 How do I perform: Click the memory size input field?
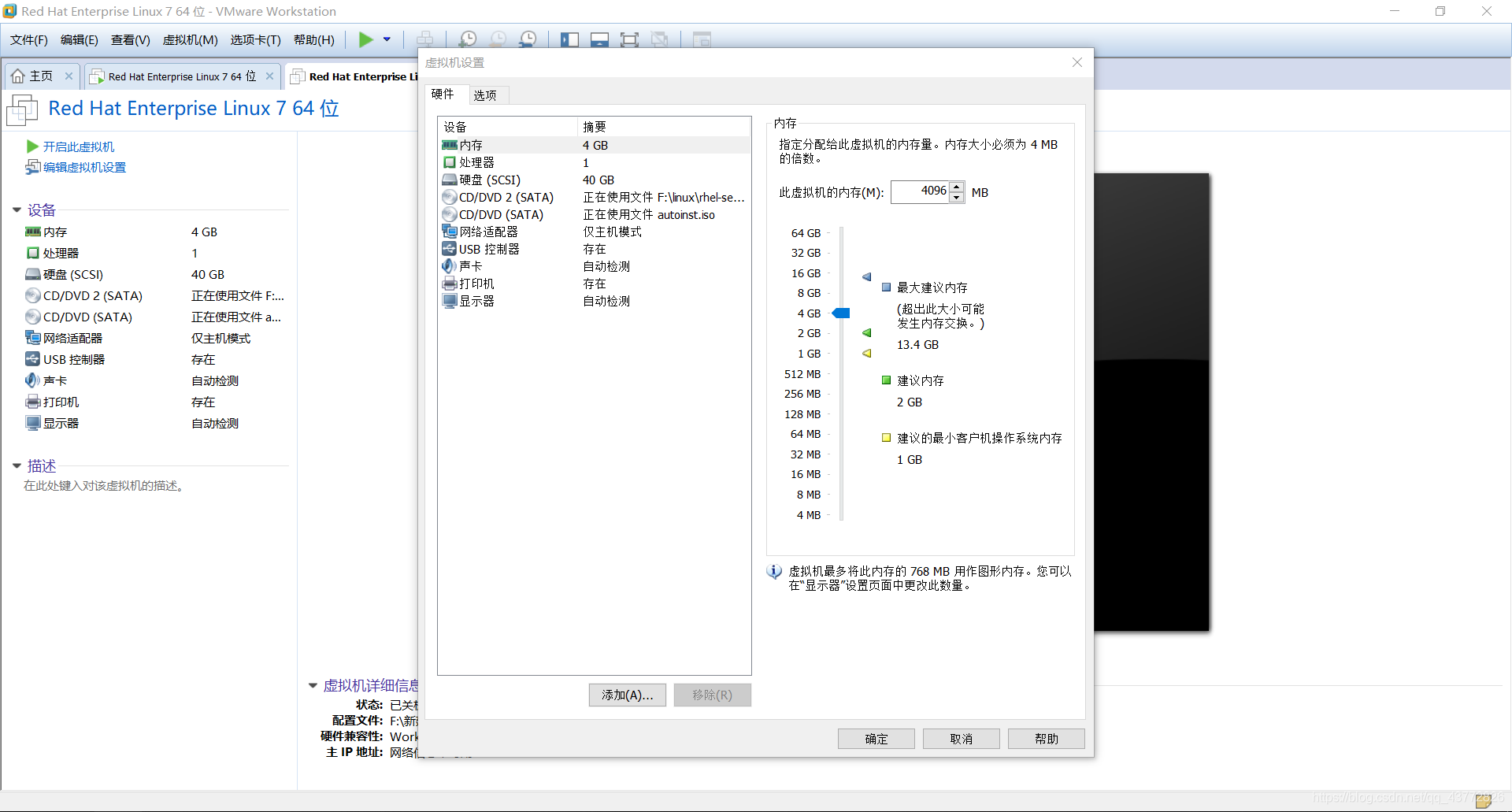(x=920, y=191)
